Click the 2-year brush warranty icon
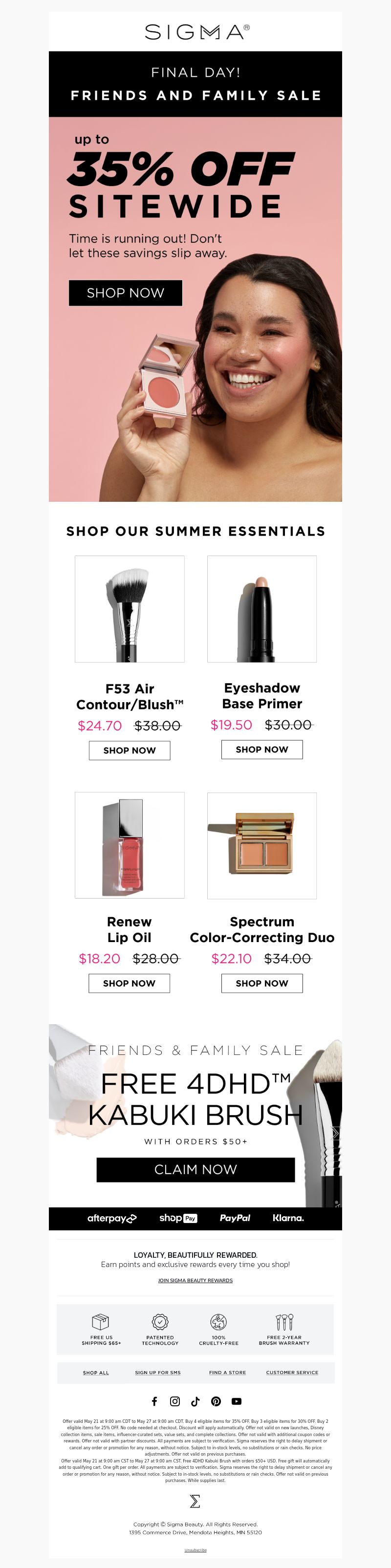Screen dimensions: 391x1568 point(284,1321)
